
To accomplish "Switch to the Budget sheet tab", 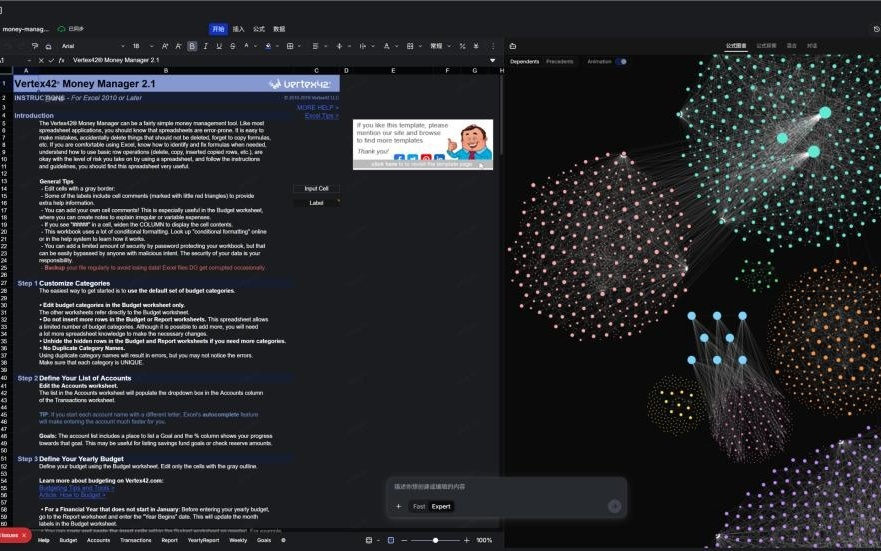I will point(68,540).
